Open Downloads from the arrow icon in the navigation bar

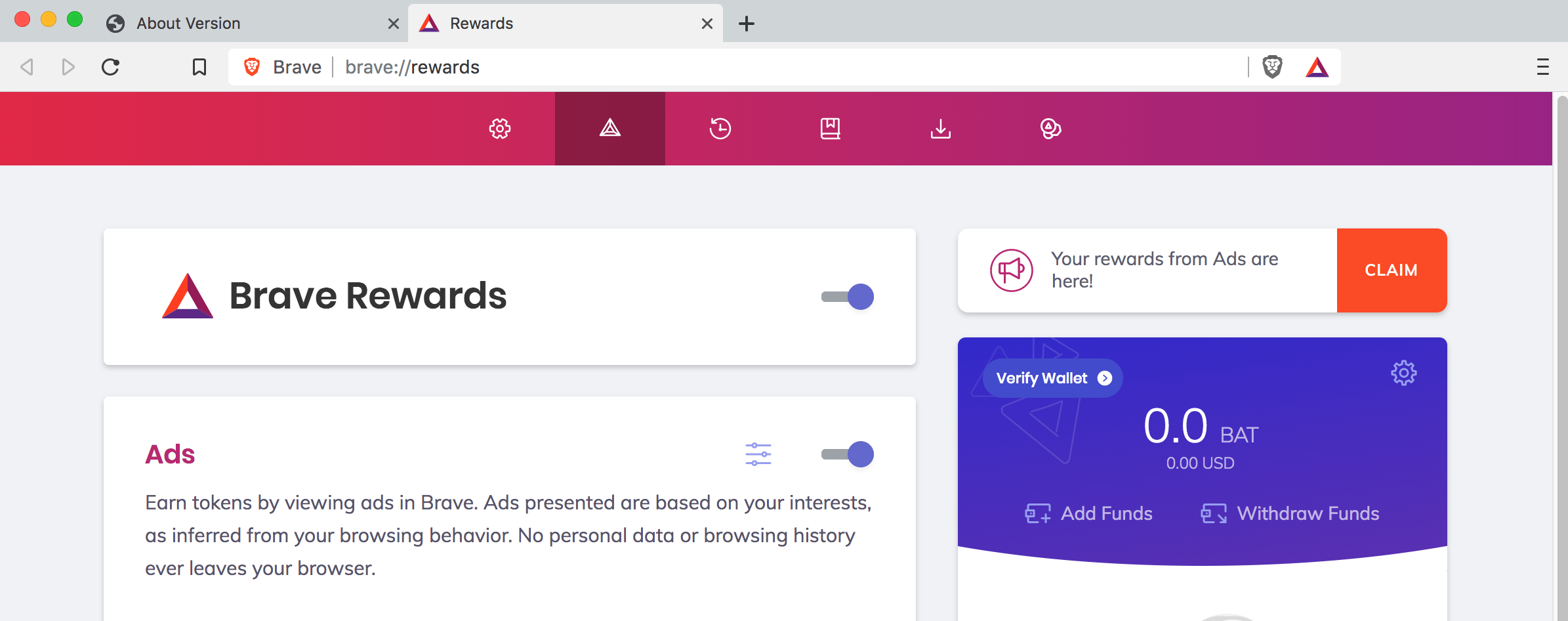(x=941, y=129)
